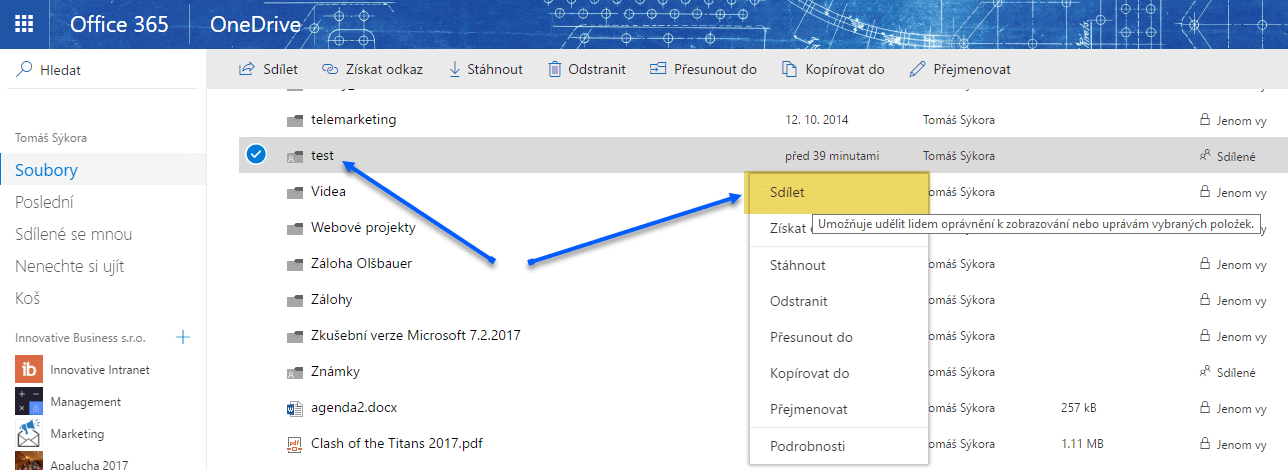
Task: Click the shared folder icon of Známky
Action: [294, 372]
